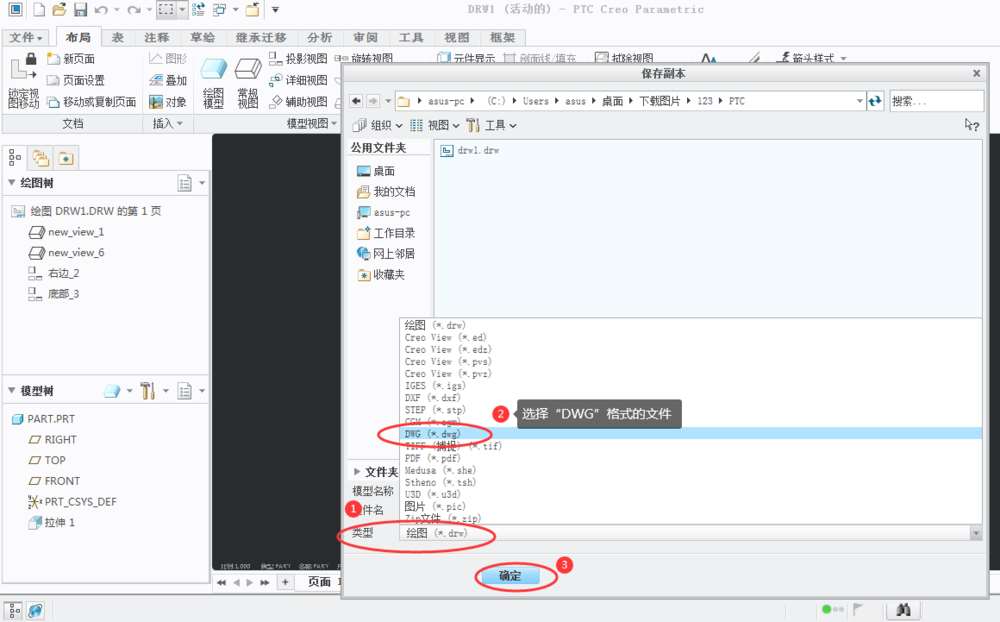This screenshot has width=1000, height=622.
Task: Click the 常规视图 (General View) icon
Action: tap(247, 80)
